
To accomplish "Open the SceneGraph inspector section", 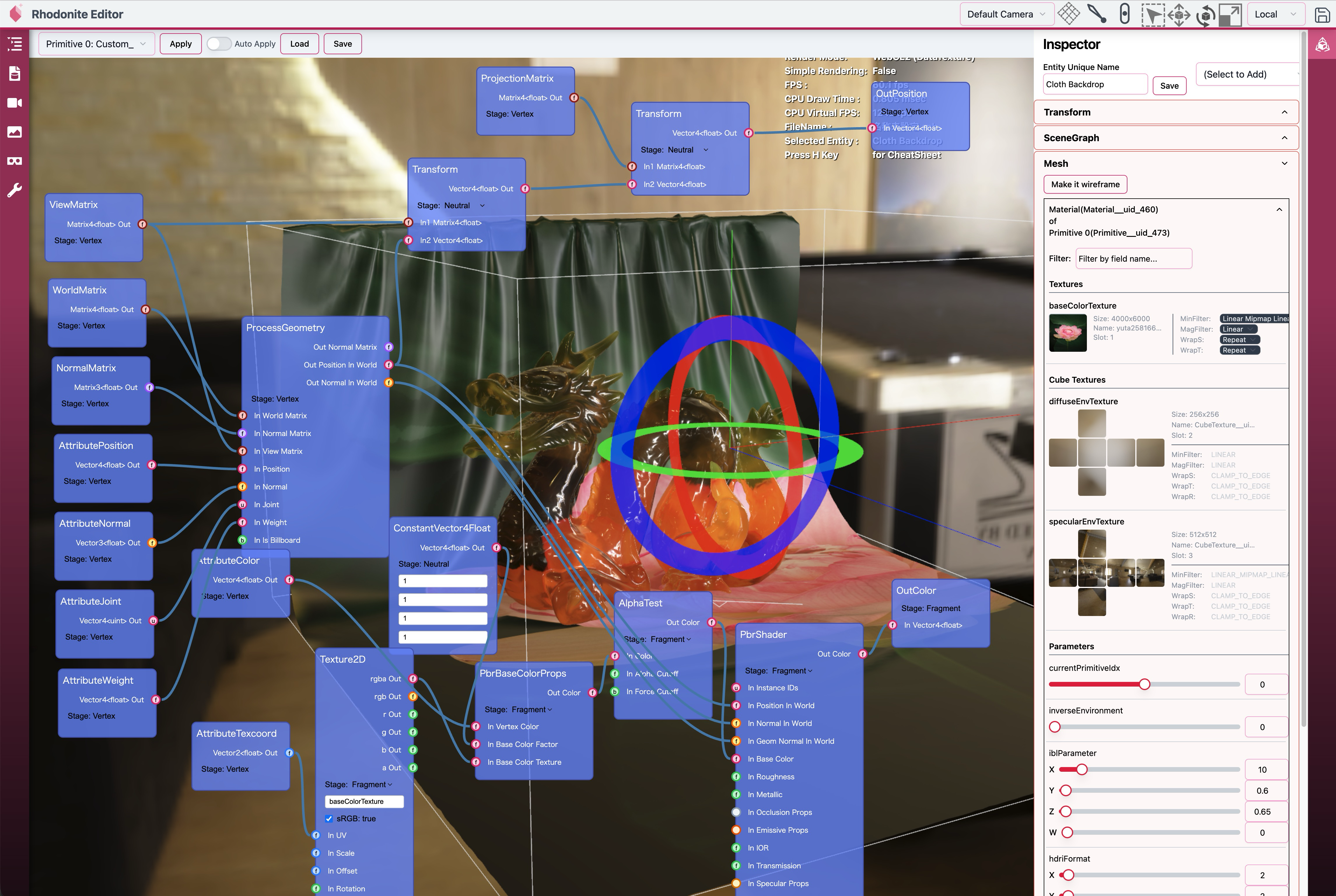I will click(x=1284, y=138).
